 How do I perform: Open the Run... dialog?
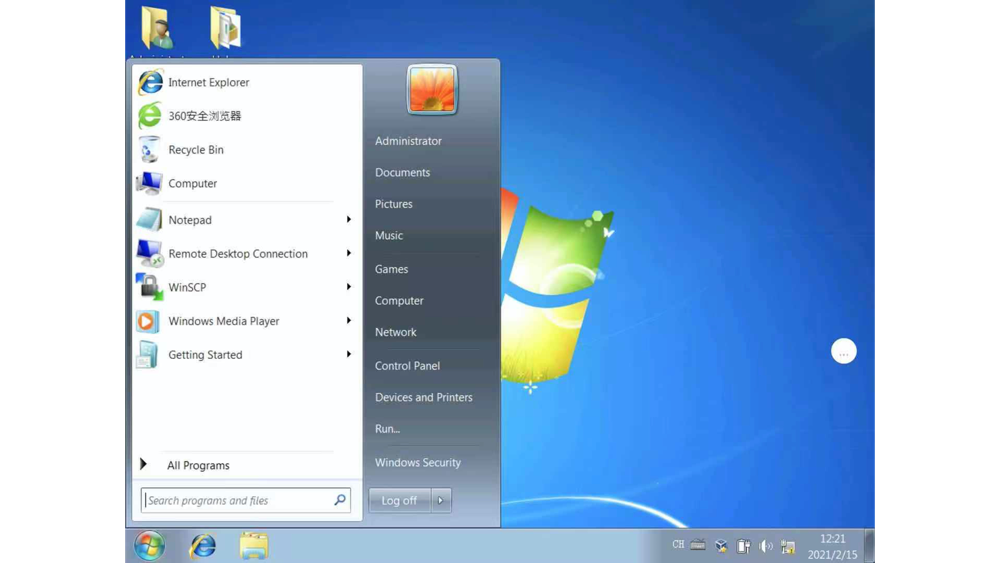[x=387, y=428]
